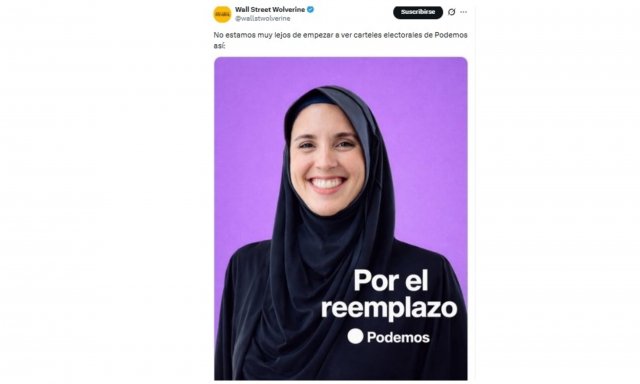Click the trailing "así:" text line

pyautogui.click(x=219, y=46)
